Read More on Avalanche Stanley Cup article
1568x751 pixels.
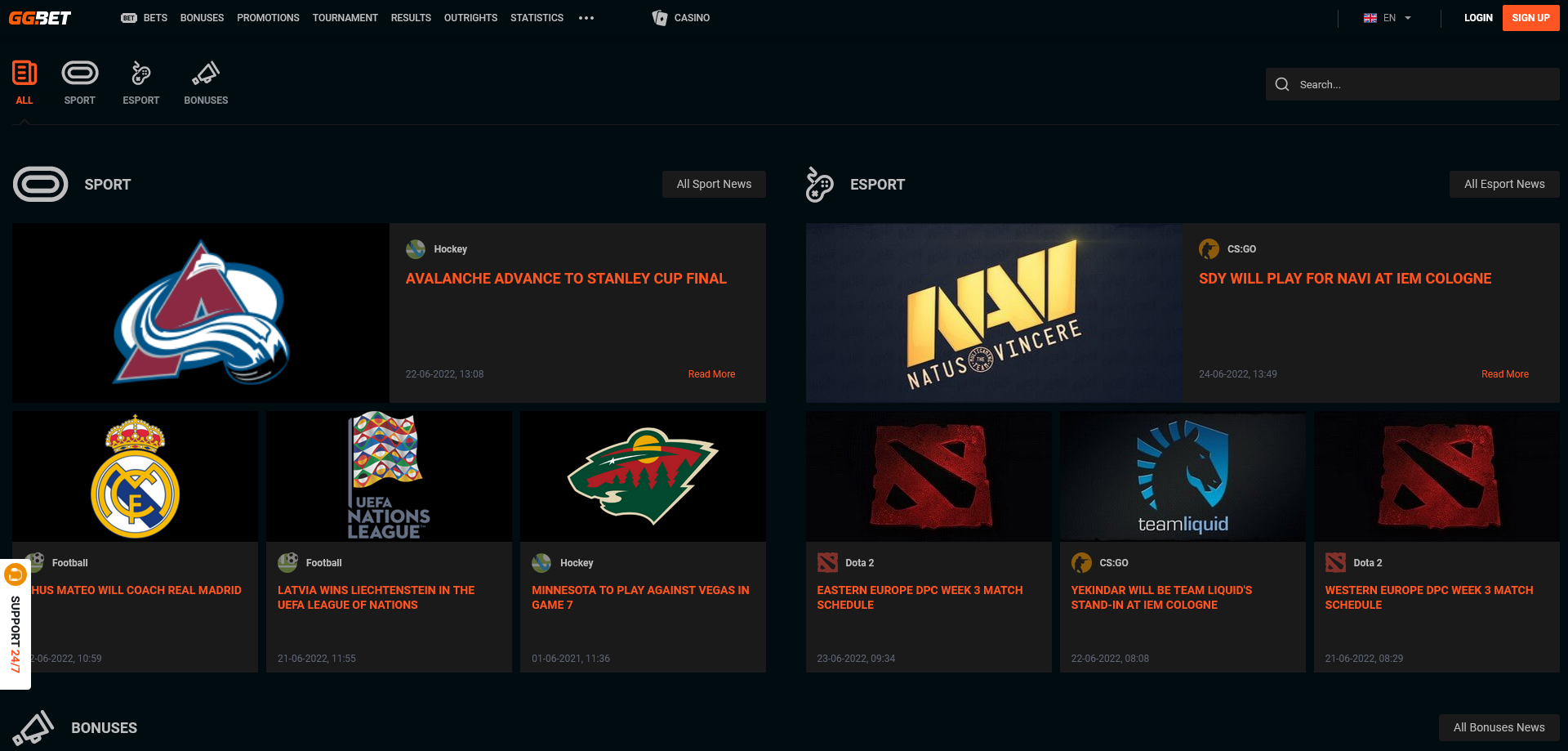click(711, 374)
